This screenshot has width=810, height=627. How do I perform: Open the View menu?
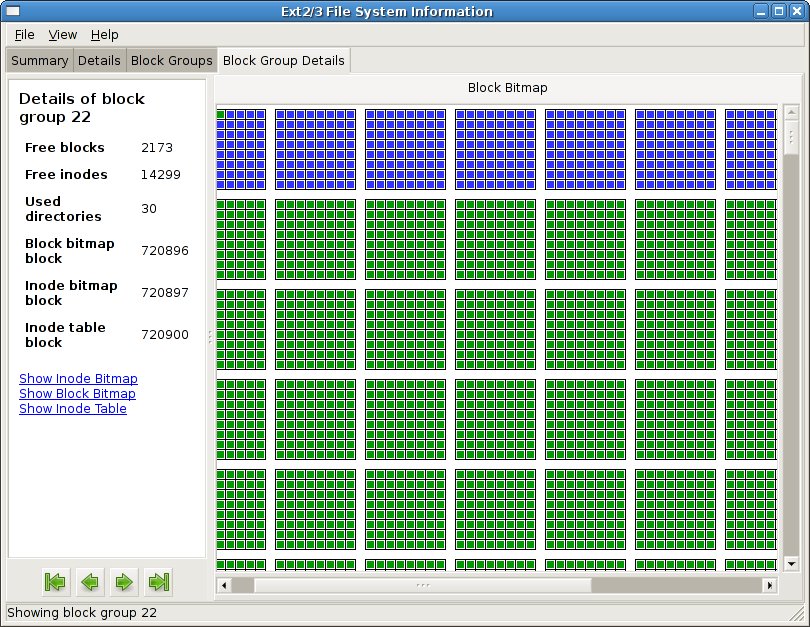coord(62,35)
